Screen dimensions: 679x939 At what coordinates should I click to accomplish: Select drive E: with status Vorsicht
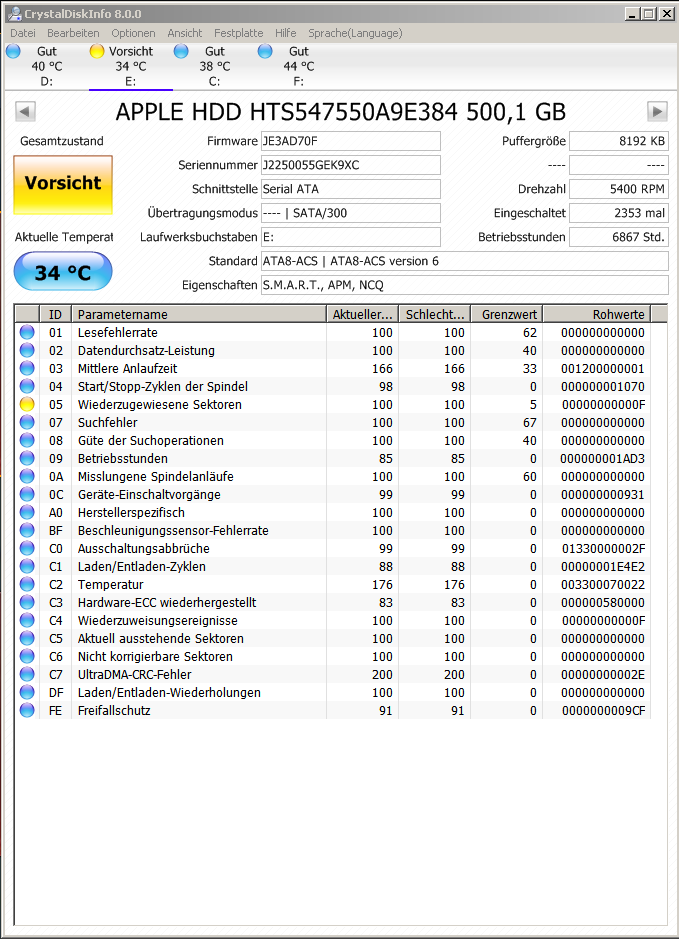(131, 66)
